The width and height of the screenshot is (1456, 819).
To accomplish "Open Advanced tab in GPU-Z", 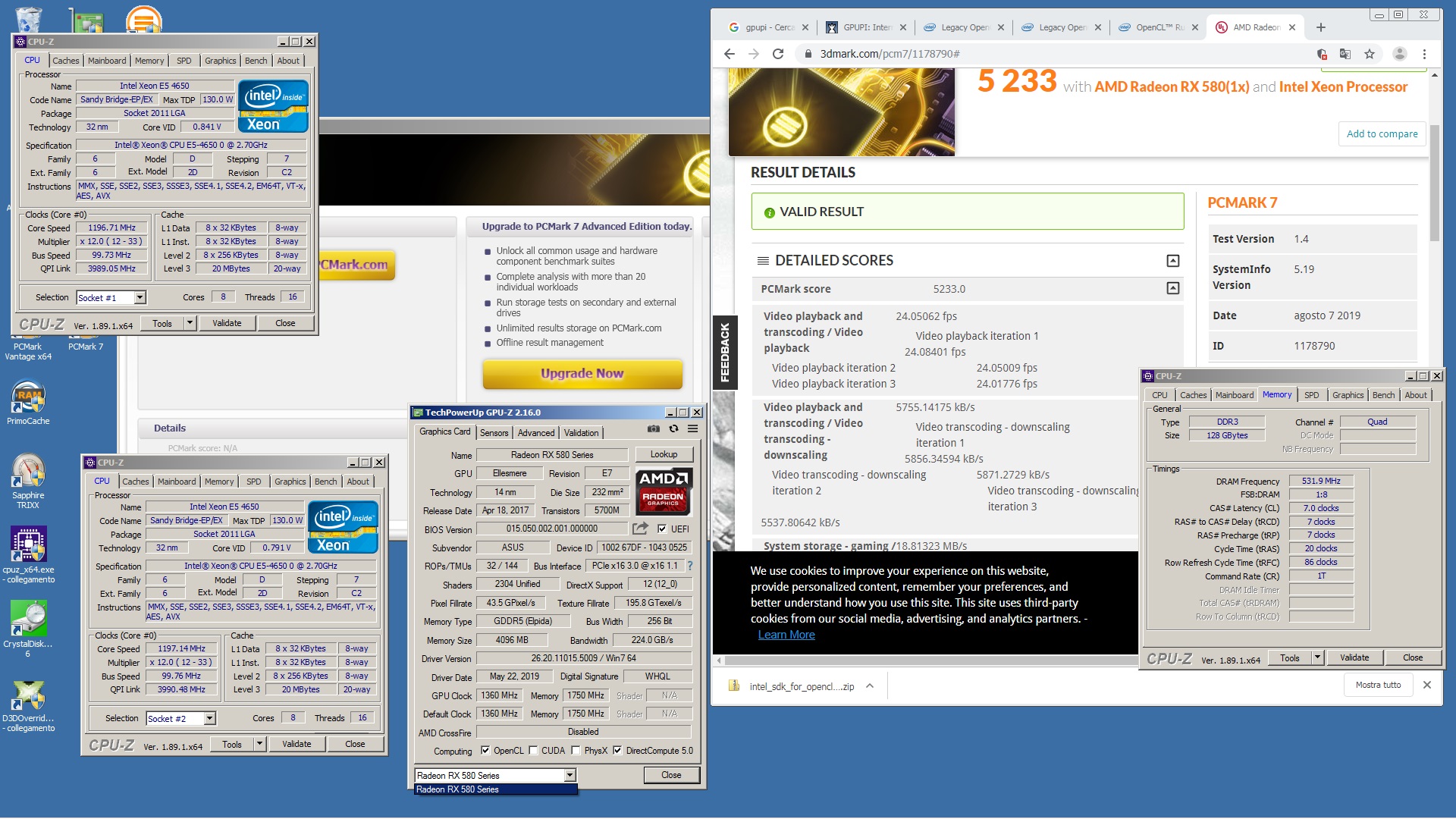I will click(x=536, y=433).
